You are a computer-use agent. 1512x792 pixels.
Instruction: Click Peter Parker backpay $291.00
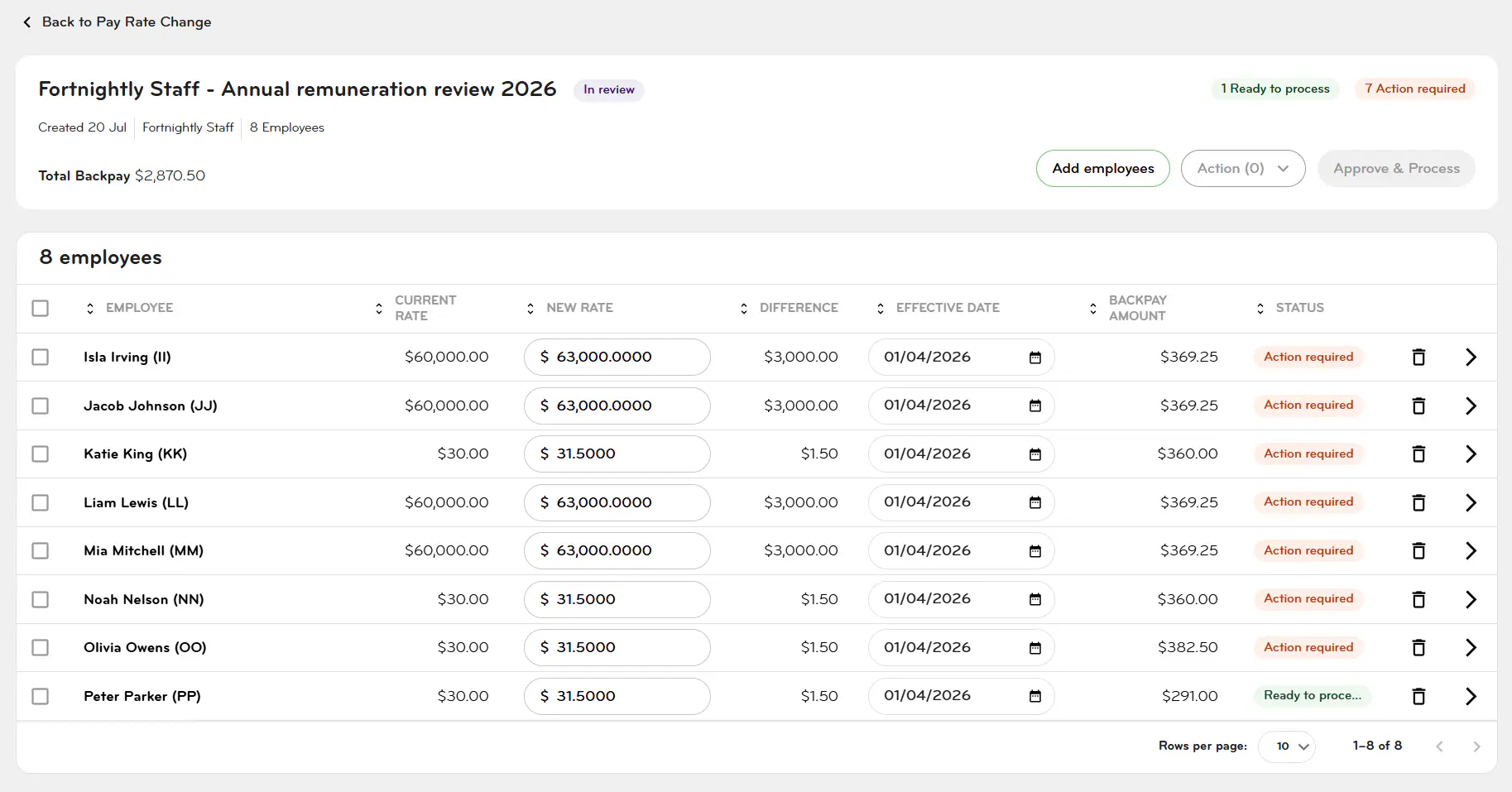[x=1190, y=696]
